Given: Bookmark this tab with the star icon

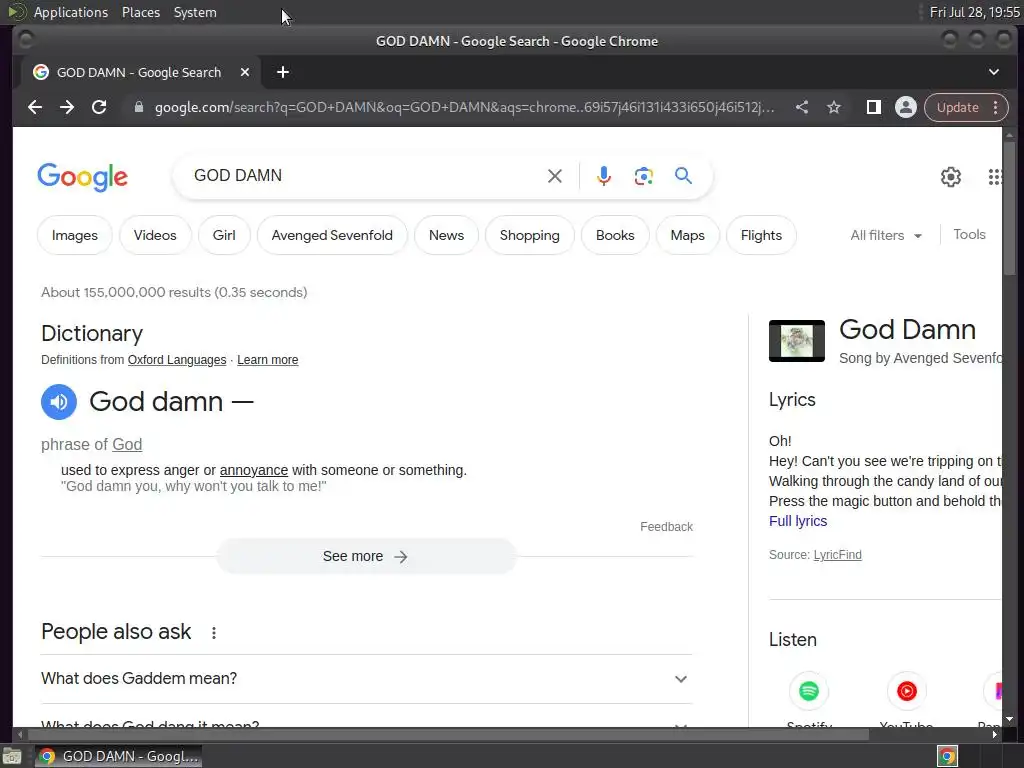Looking at the screenshot, I should click(x=834, y=107).
